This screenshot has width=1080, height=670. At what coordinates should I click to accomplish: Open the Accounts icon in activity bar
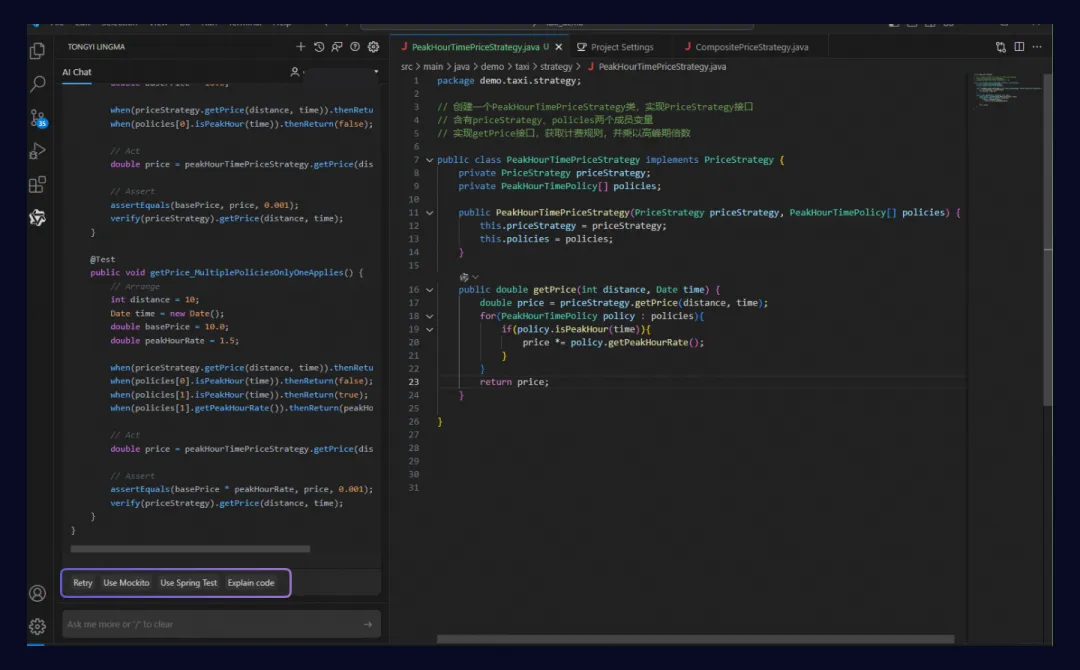(37, 593)
